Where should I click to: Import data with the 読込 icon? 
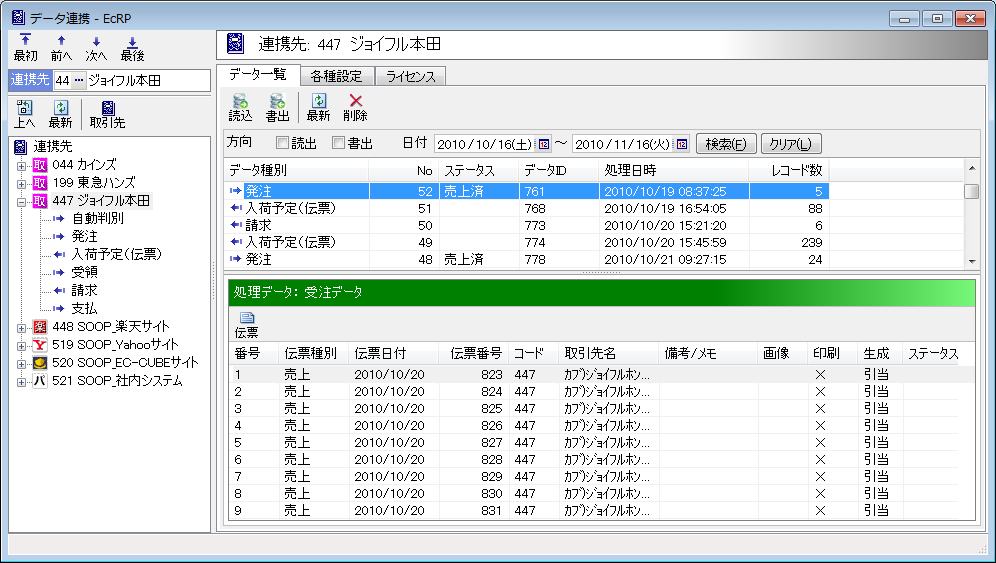(x=240, y=107)
